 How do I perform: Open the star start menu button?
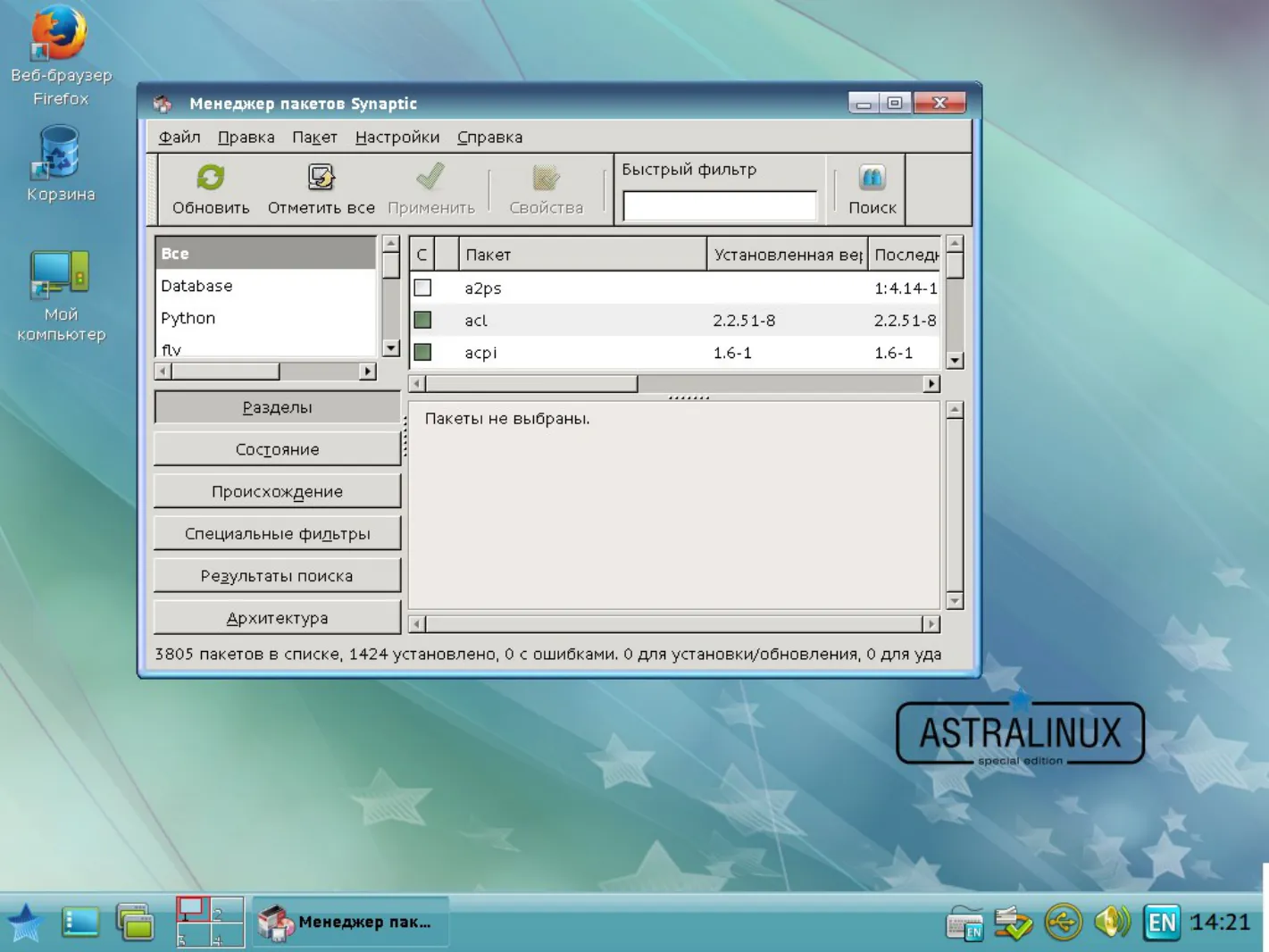[x=25, y=923]
